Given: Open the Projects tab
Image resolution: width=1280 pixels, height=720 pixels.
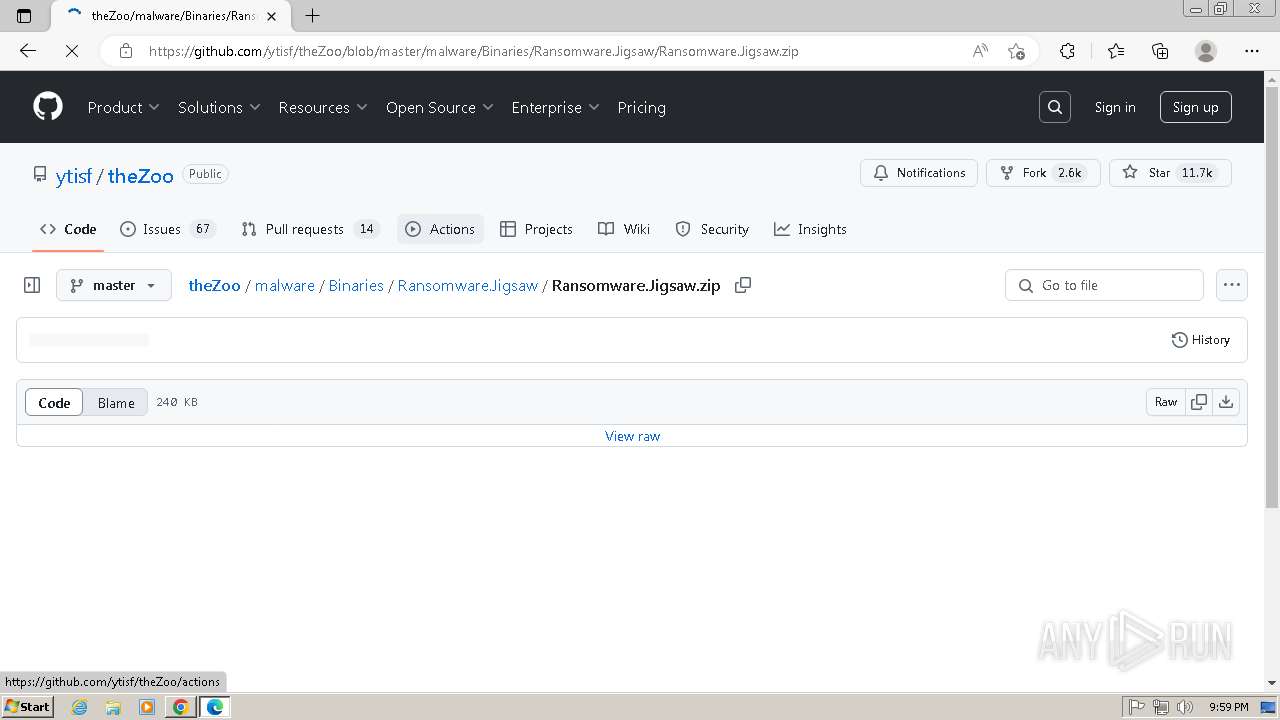Looking at the screenshot, I should pyautogui.click(x=537, y=229).
